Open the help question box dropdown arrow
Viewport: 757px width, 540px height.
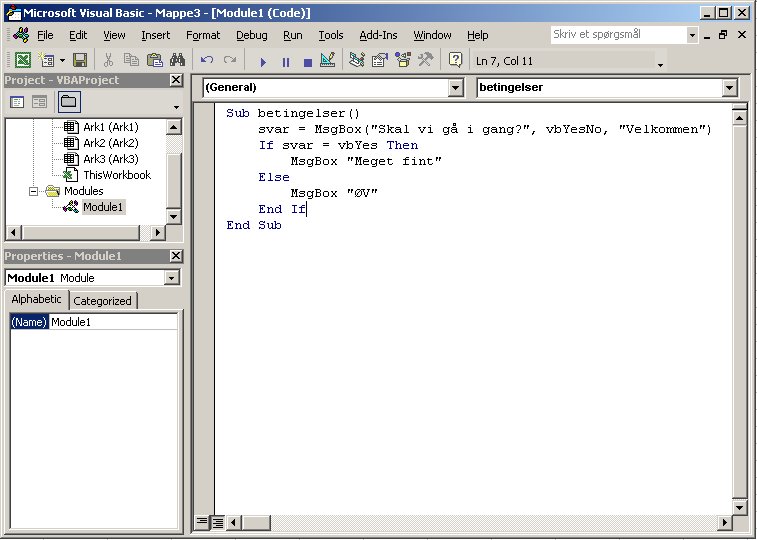tap(692, 35)
